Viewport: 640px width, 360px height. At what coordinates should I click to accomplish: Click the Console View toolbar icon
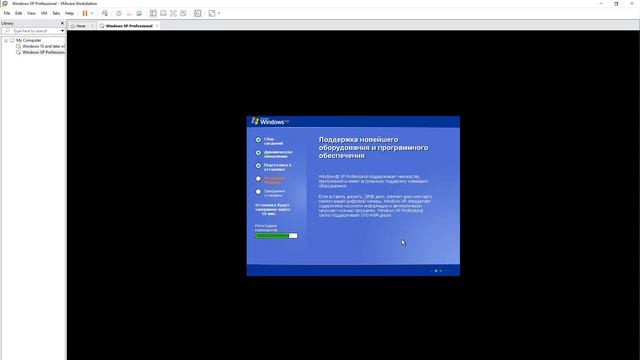tap(198, 13)
